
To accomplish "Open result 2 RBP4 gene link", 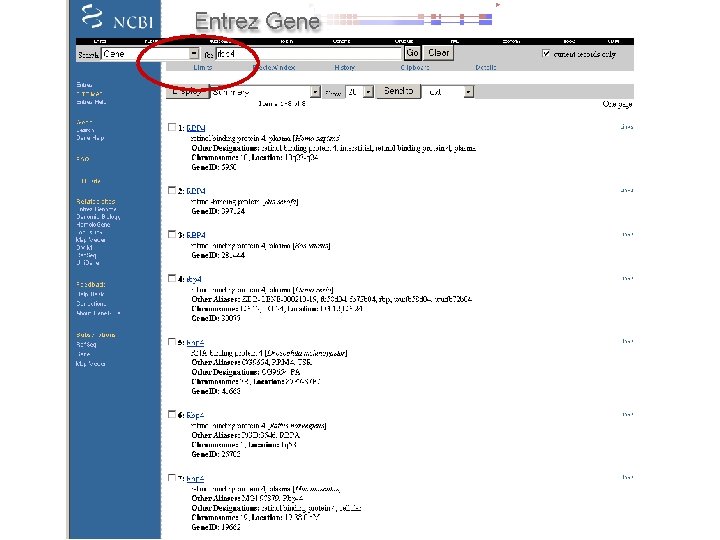I will click(x=196, y=191).
